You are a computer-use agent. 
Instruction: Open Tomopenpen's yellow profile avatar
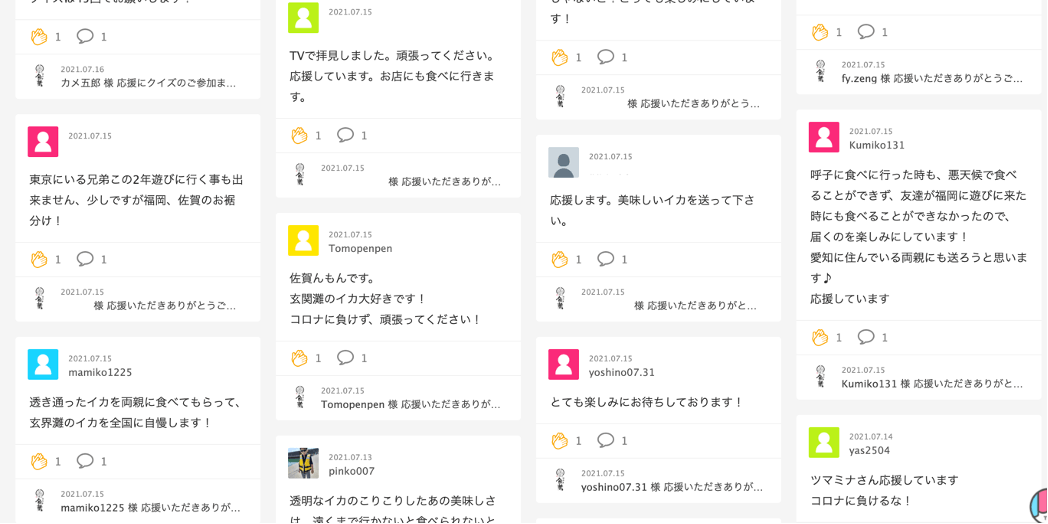pyautogui.click(x=303, y=241)
